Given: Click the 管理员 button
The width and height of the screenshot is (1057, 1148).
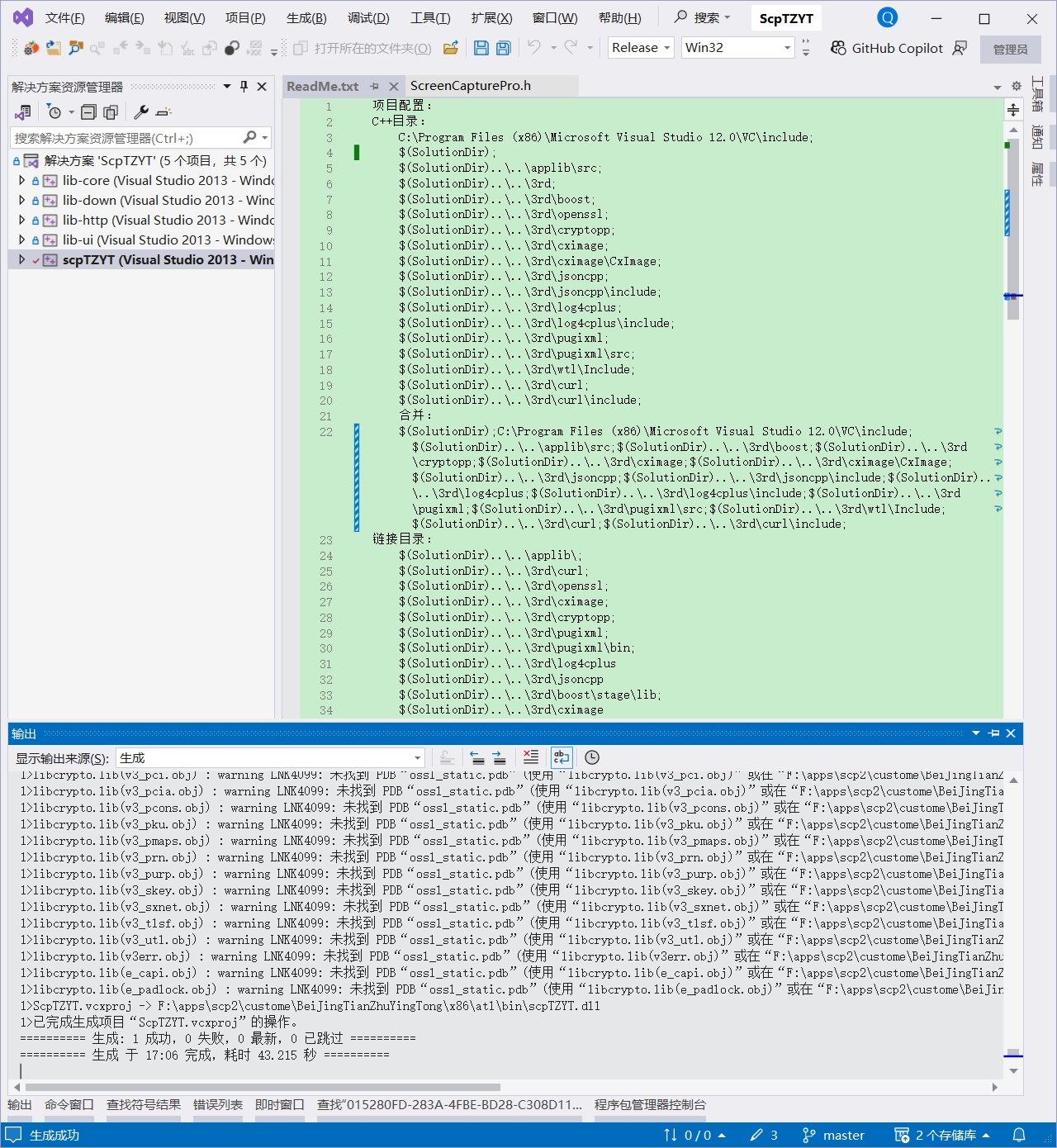Looking at the screenshot, I should click(x=1010, y=50).
